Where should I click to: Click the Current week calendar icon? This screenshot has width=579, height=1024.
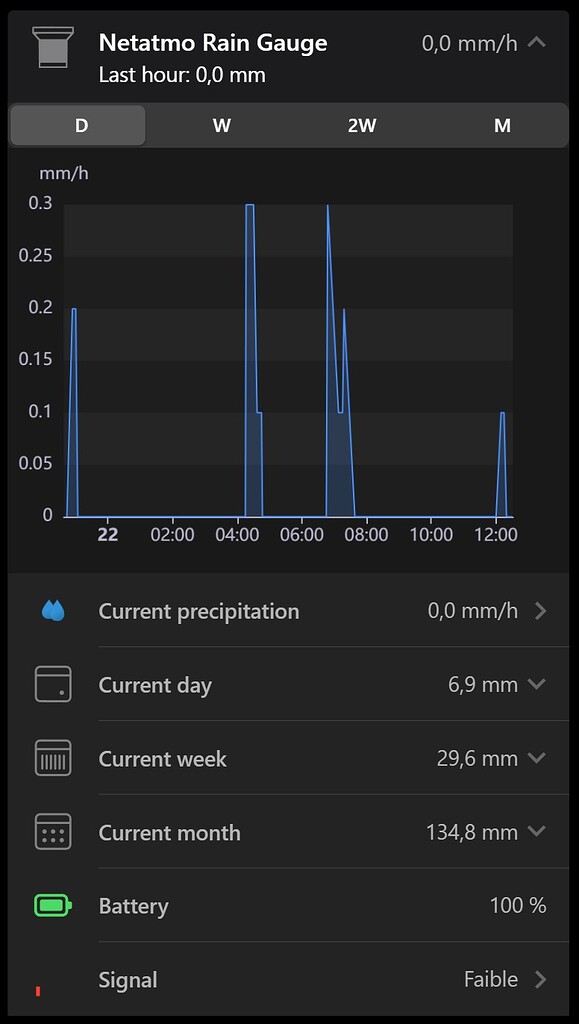(52, 758)
